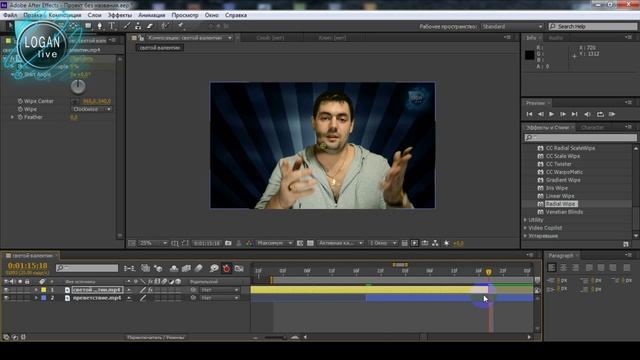Screen dimensions: 640x360
Task: Click Hide Shy Layers icon in timeline
Action: [x=174, y=268]
